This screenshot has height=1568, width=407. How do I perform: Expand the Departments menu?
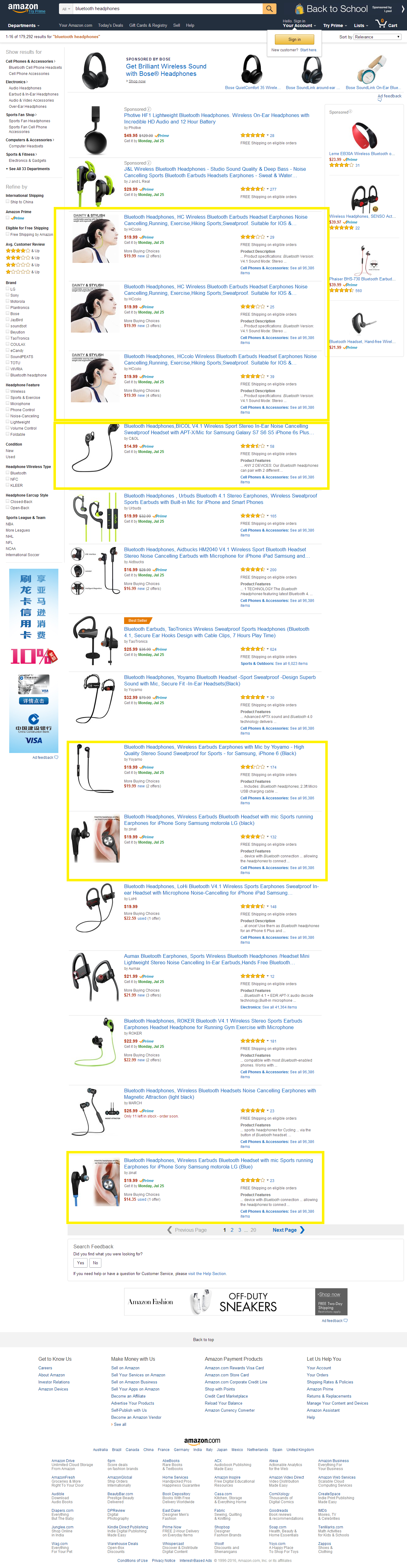(x=24, y=25)
